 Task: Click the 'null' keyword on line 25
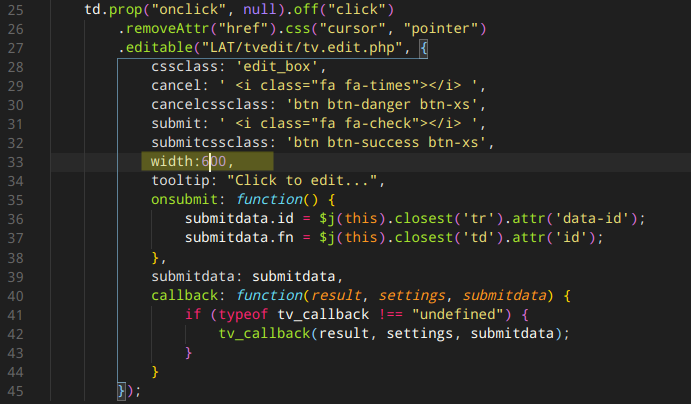(260, 9)
